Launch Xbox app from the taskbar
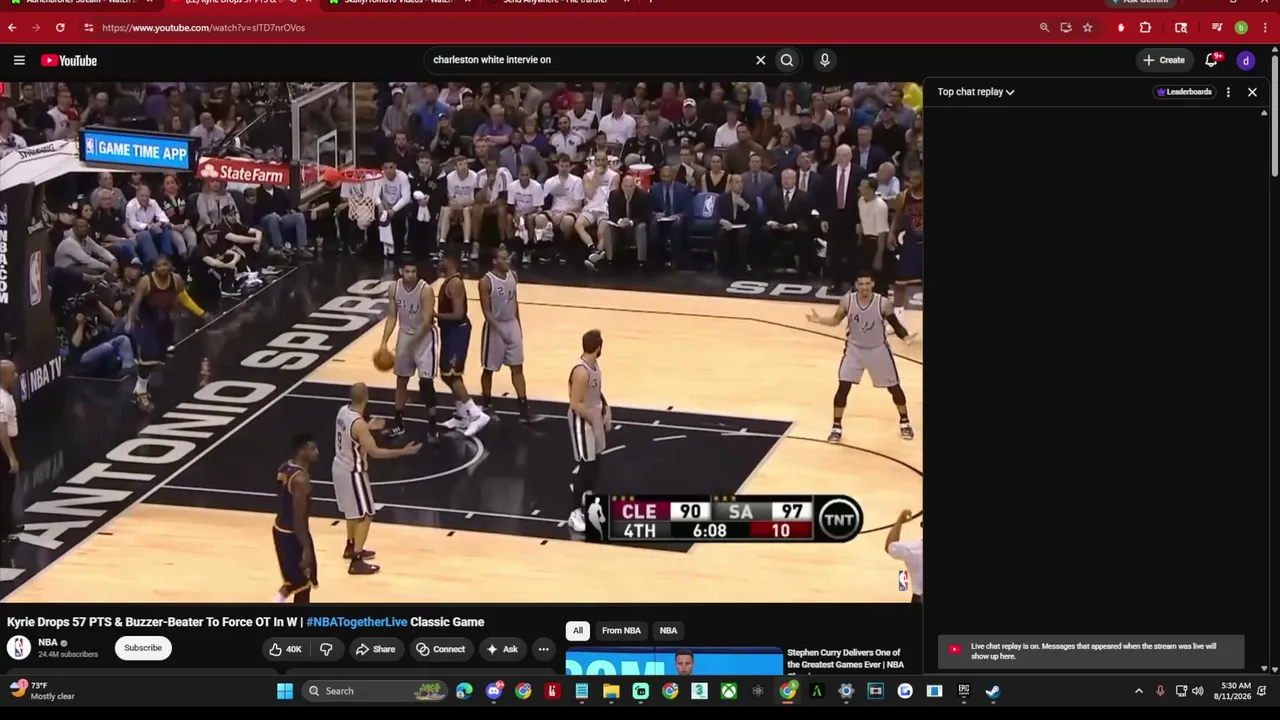 (x=730, y=691)
